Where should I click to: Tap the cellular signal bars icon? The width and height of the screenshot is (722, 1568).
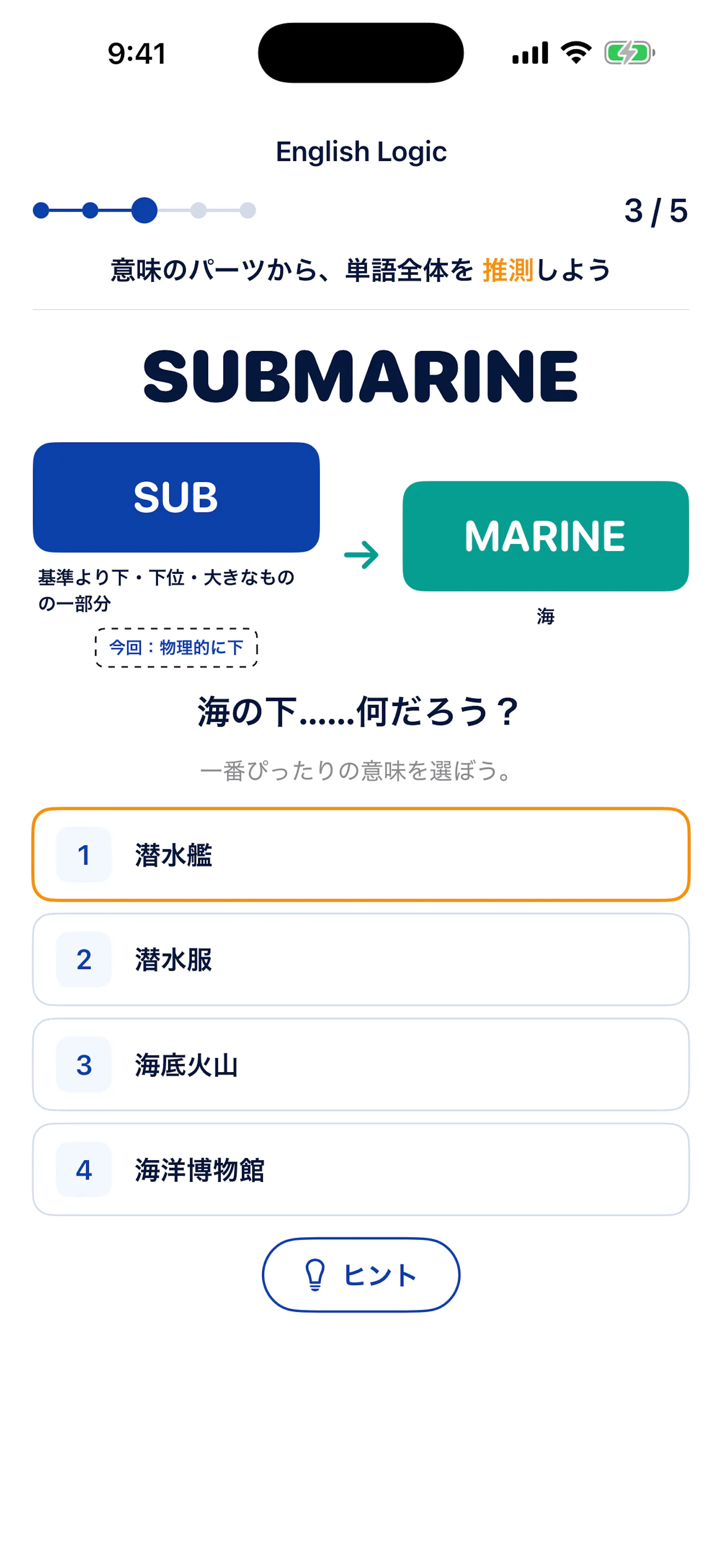pyautogui.click(x=530, y=53)
